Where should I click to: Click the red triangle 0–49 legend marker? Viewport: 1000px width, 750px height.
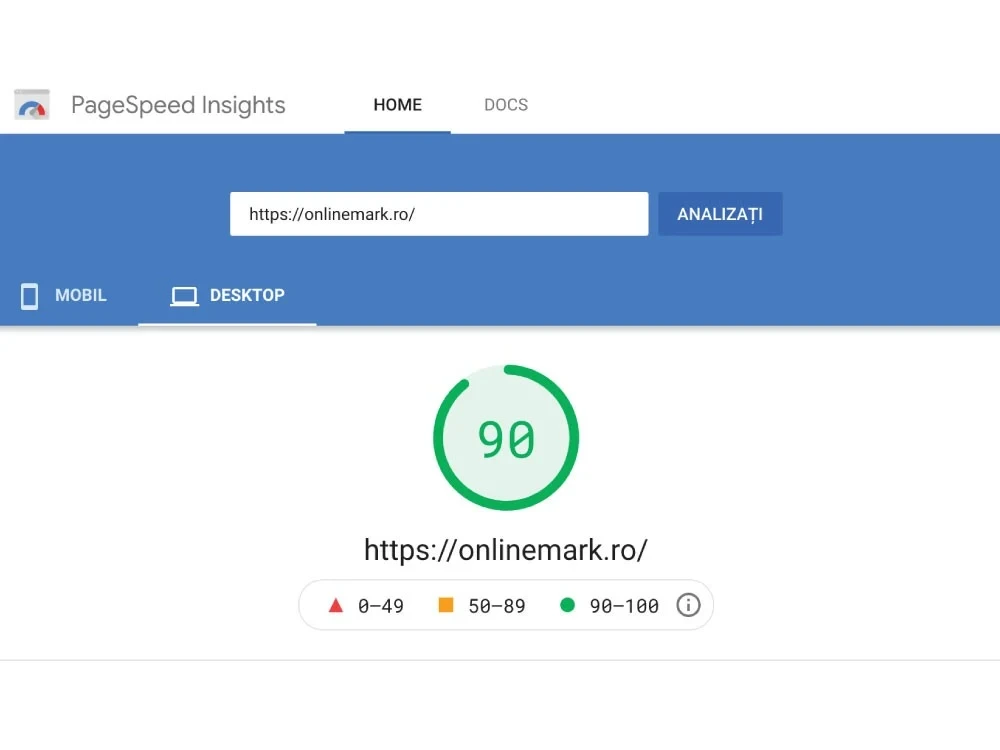[x=335, y=605]
